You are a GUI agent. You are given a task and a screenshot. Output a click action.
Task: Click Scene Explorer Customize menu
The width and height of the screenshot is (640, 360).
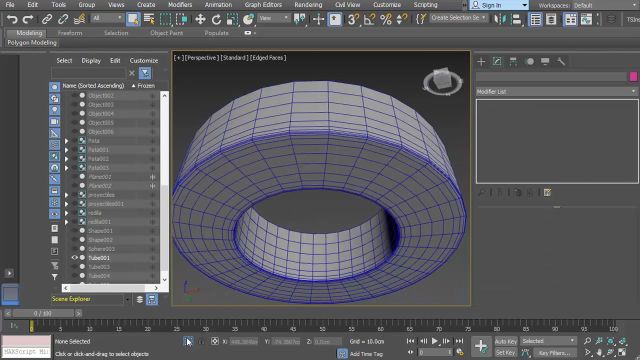point(144,60)
